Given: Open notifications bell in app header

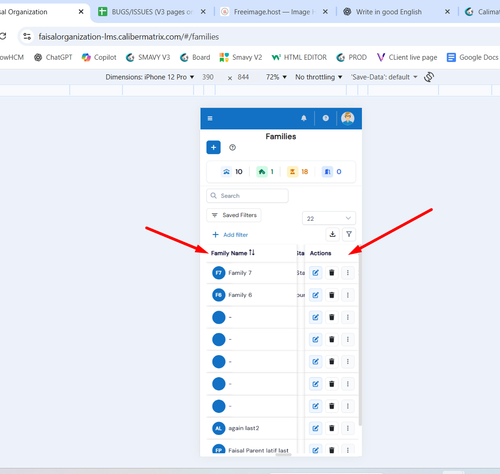Looking at the screenshot, I should [304, 118].
